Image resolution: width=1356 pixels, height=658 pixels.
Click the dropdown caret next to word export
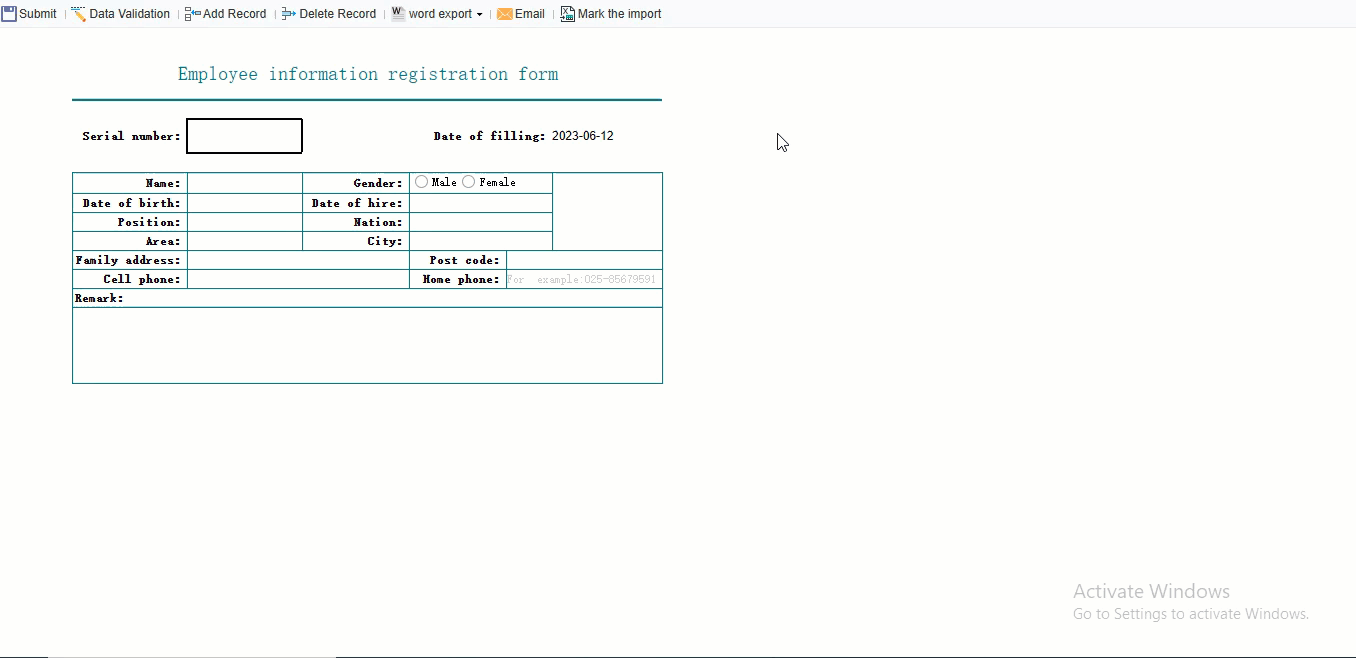point(480,13)
